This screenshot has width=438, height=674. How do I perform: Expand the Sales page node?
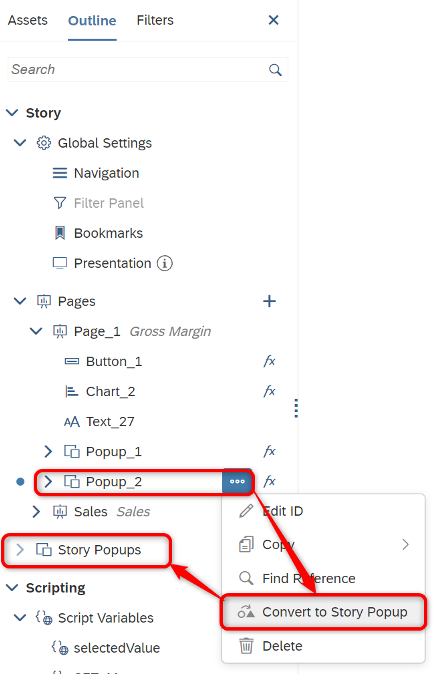tap(36, 512)
